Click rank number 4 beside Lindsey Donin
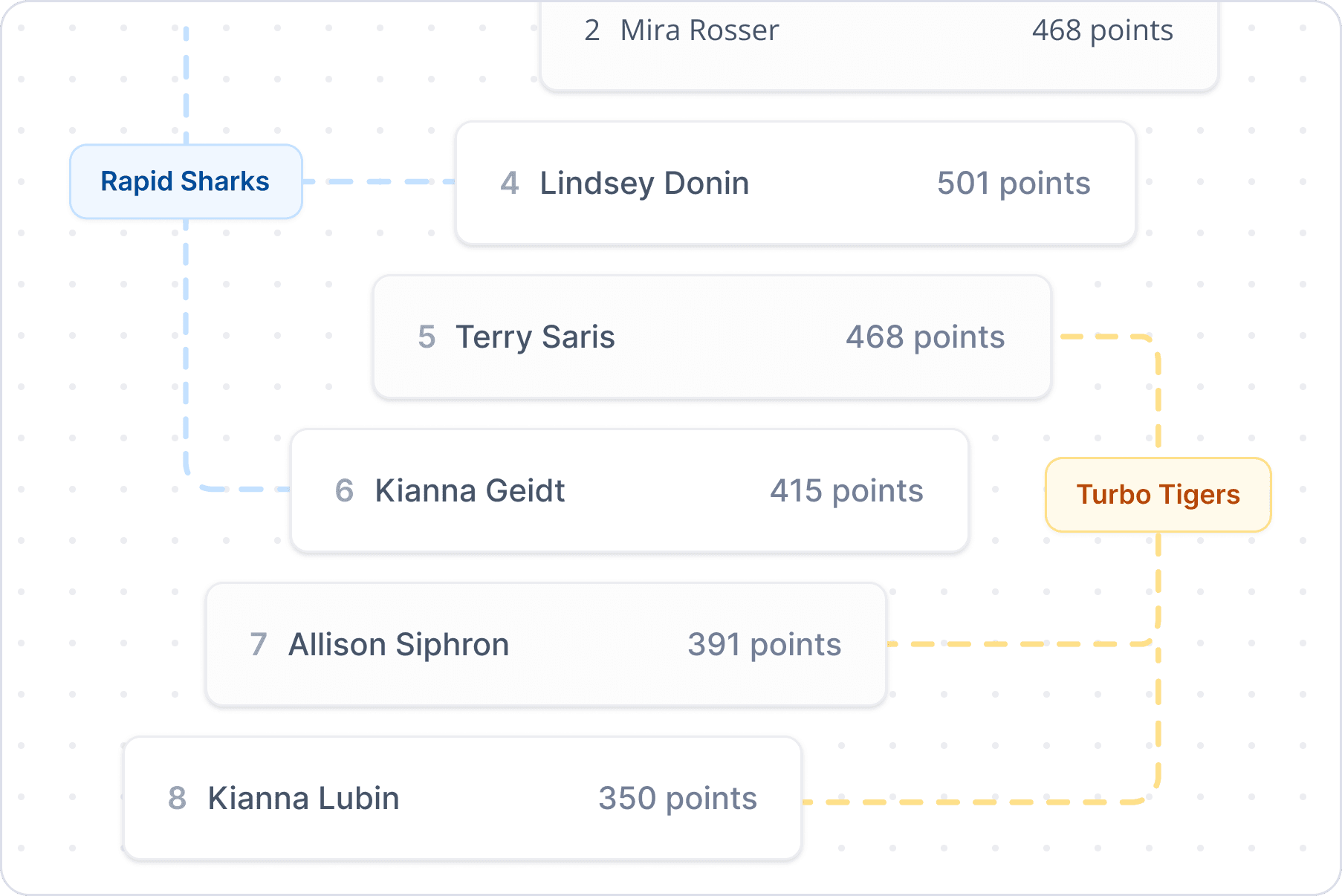The image size is (1342, 896). (510, 184)
